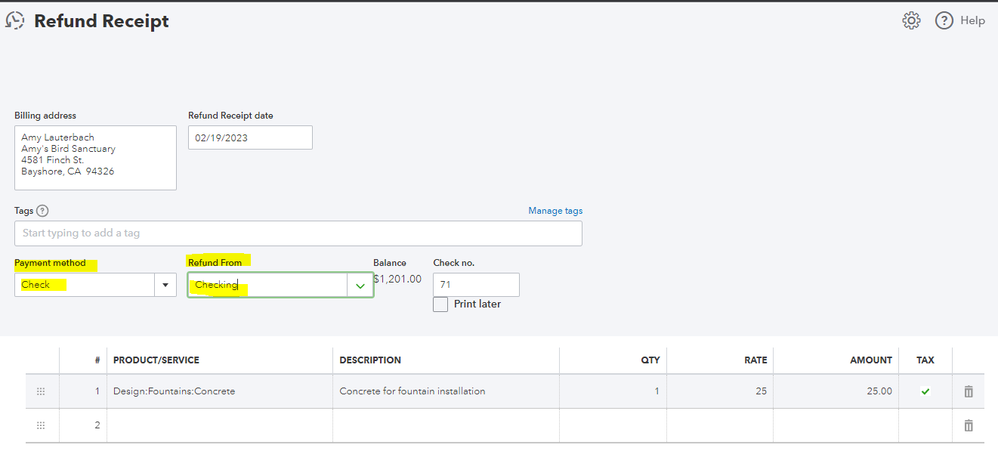This screenshot has width=998, height=451.
Task: Click the Manage tags link
Action: (555, 211)
